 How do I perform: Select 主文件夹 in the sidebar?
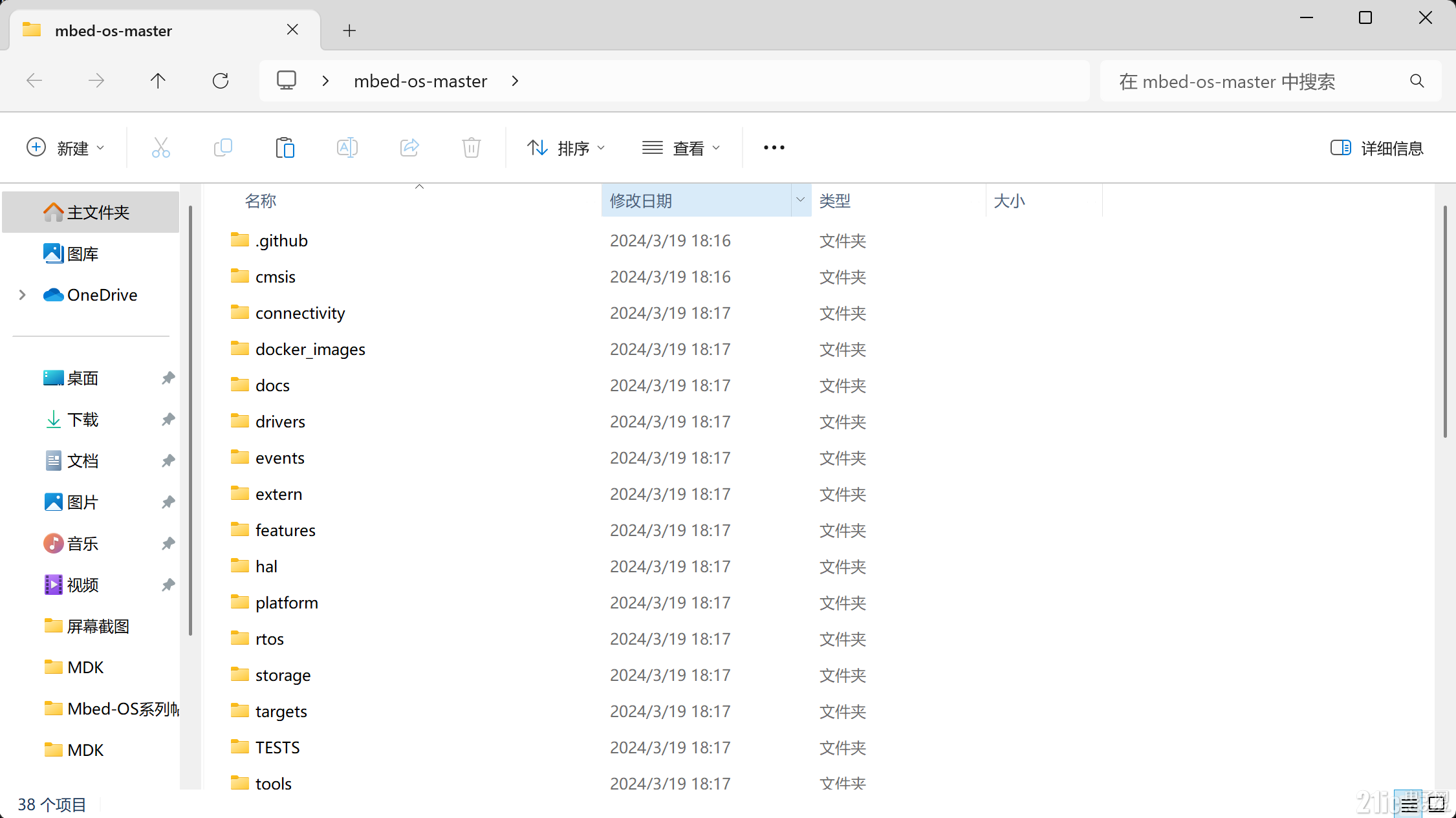[x=91, y=212]
